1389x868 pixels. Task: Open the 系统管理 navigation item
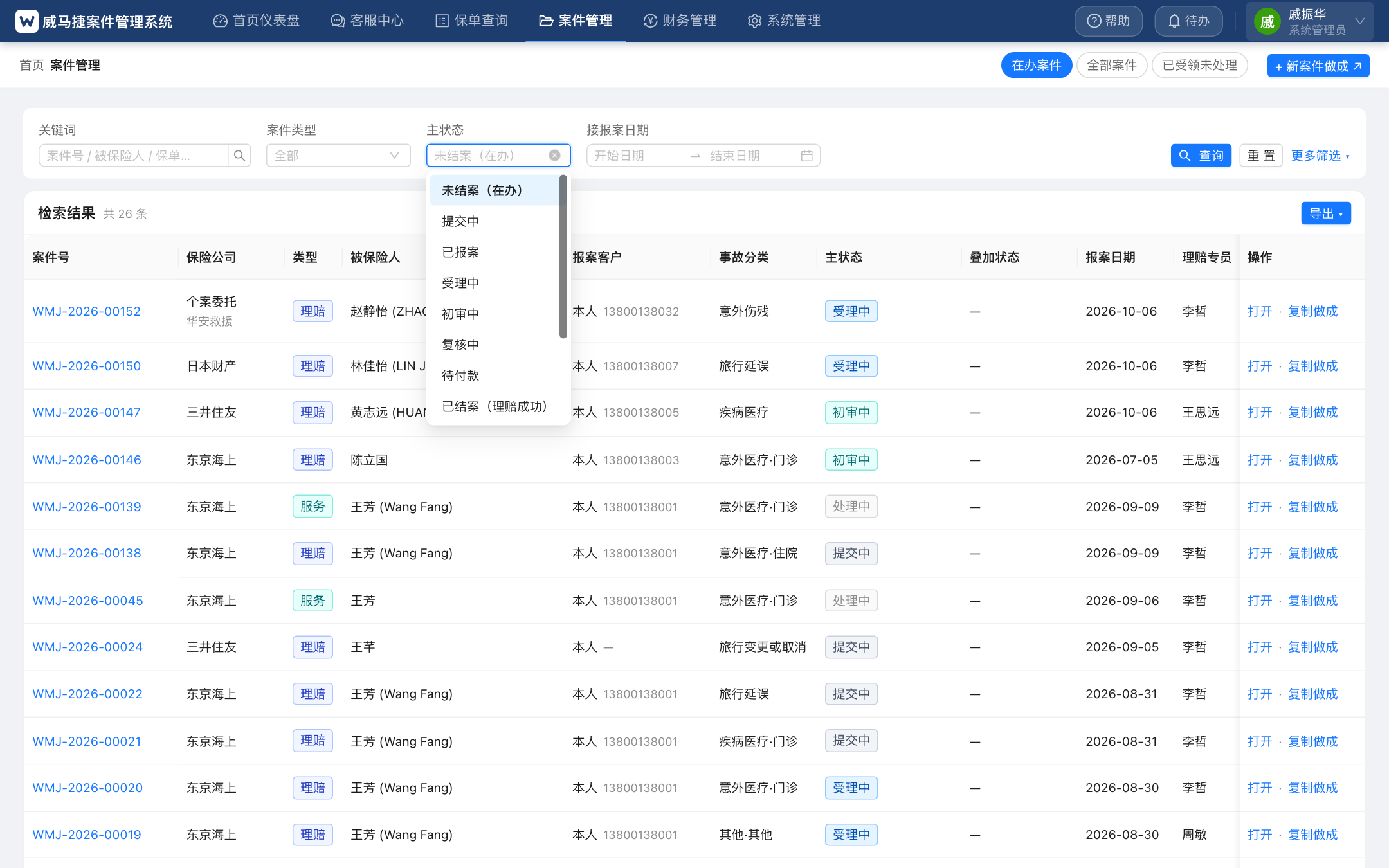(784, 21)
